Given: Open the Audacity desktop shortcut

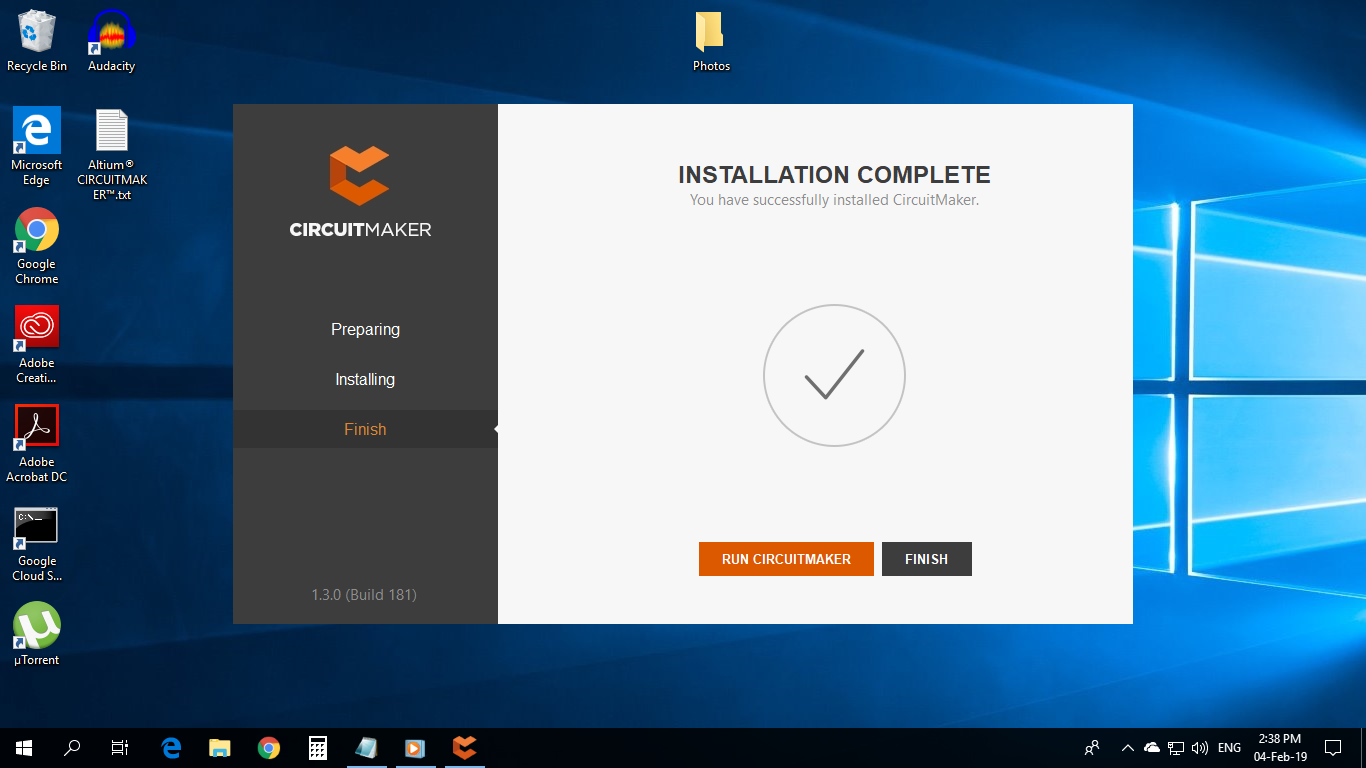Looking at the screenshot, I should point(111,41).
